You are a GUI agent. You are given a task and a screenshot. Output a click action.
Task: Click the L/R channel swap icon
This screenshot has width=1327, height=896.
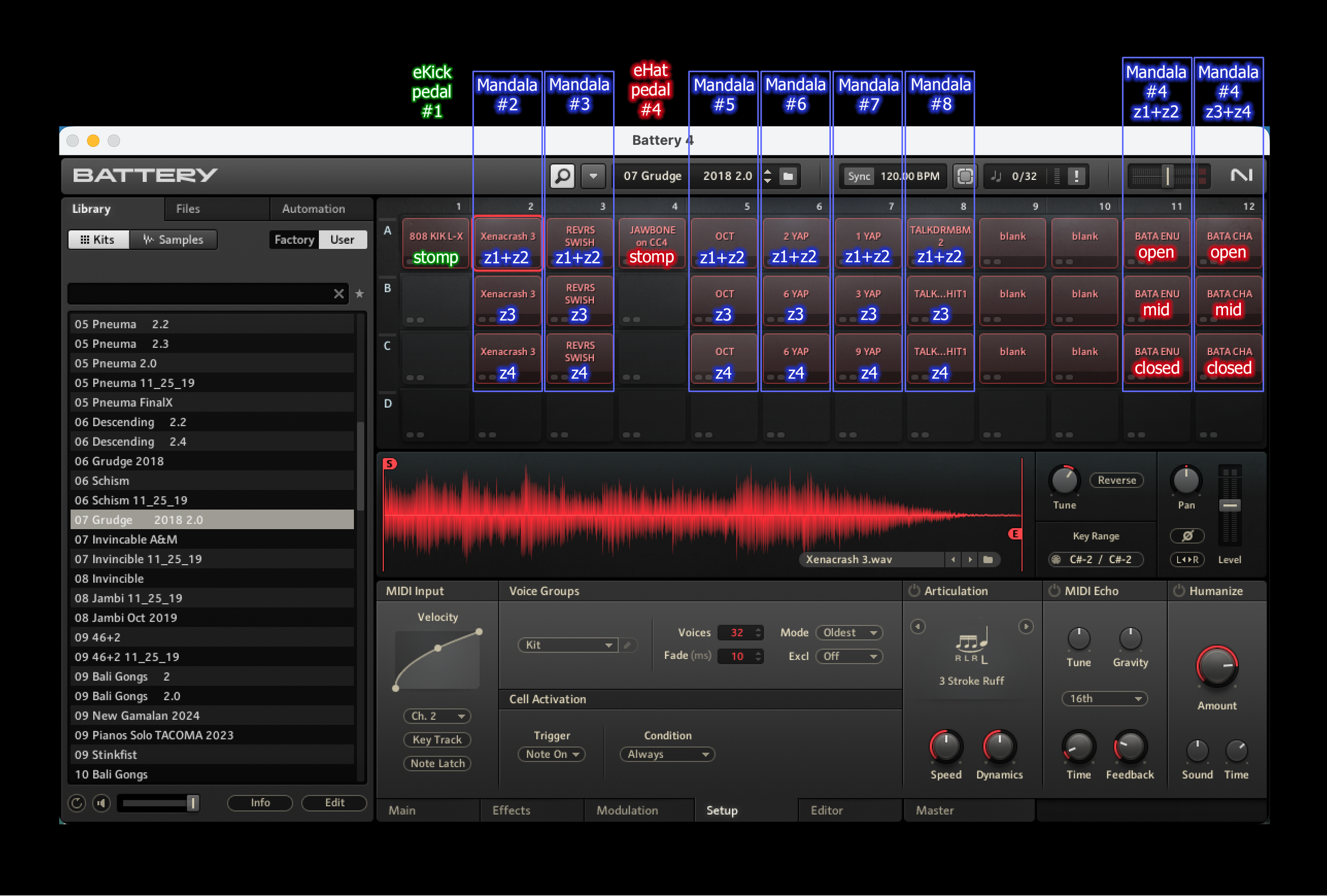[1186, 559]
